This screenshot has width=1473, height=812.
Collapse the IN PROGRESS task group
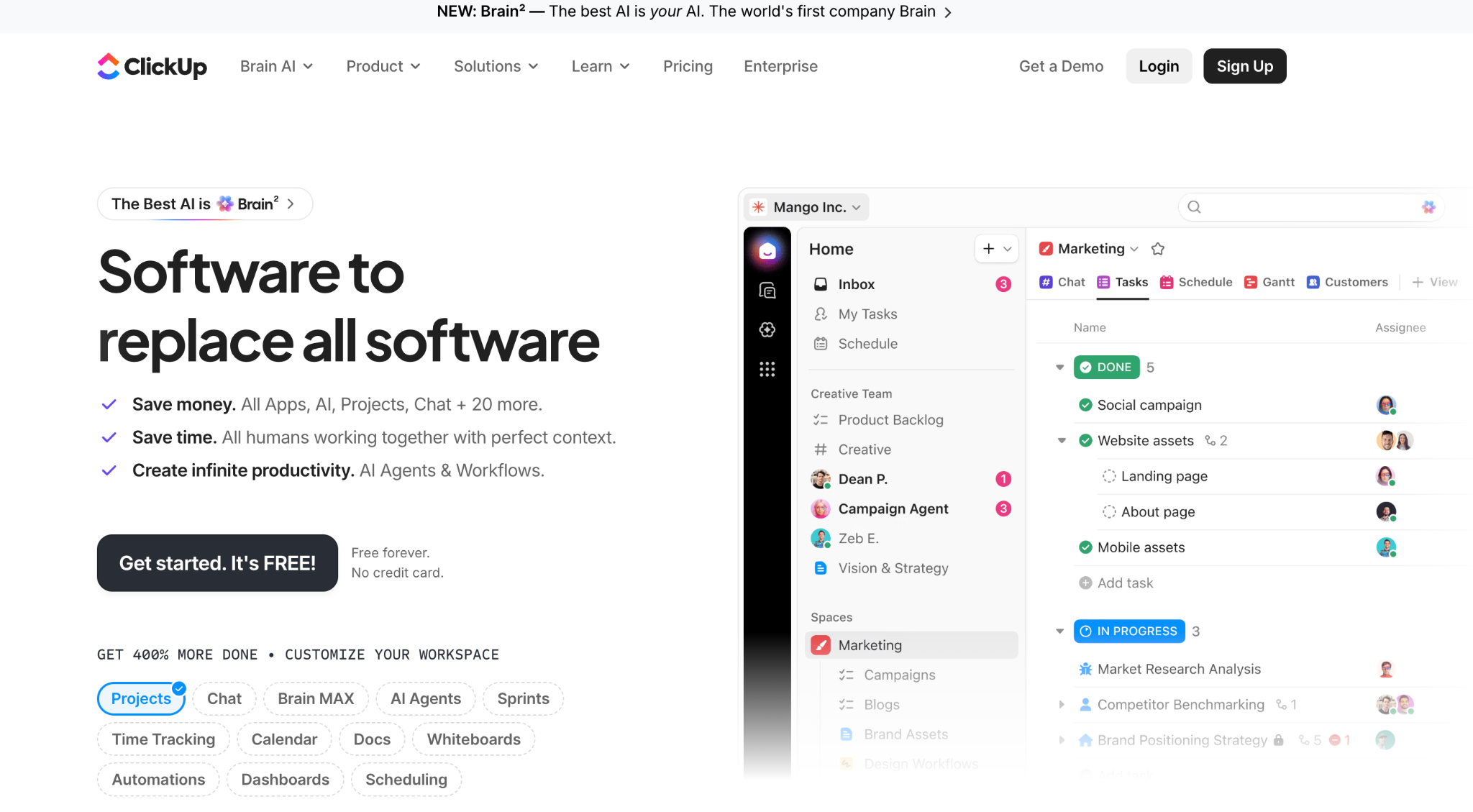[x=1059, y=631]
